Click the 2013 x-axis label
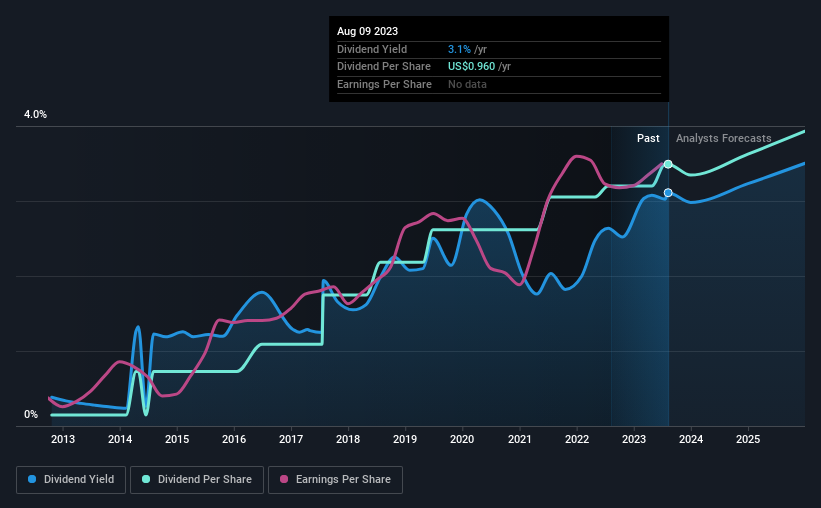 pyautogui.click(x=63, y=439)
